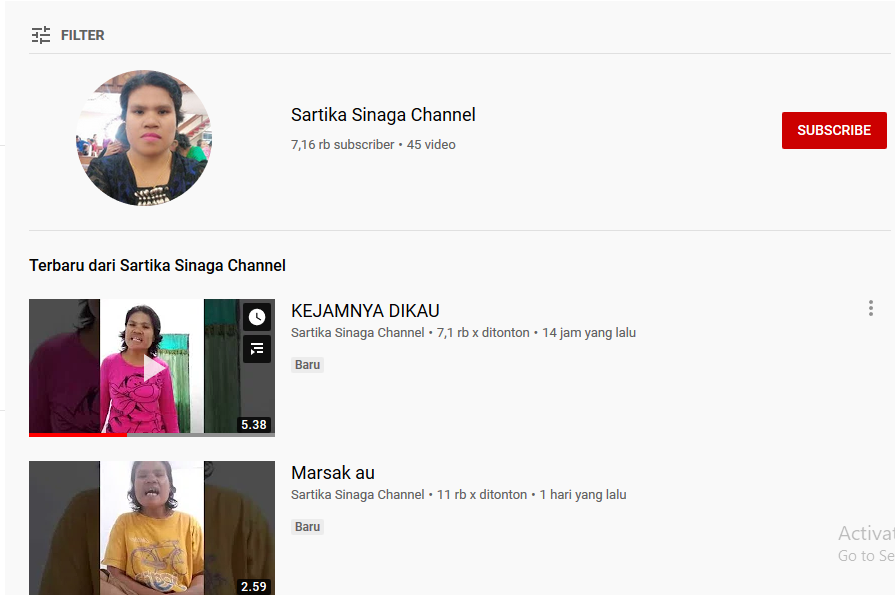
Task: Add KEJAMNYA DIKAU to the queue
Action: [x=256, y=349]
